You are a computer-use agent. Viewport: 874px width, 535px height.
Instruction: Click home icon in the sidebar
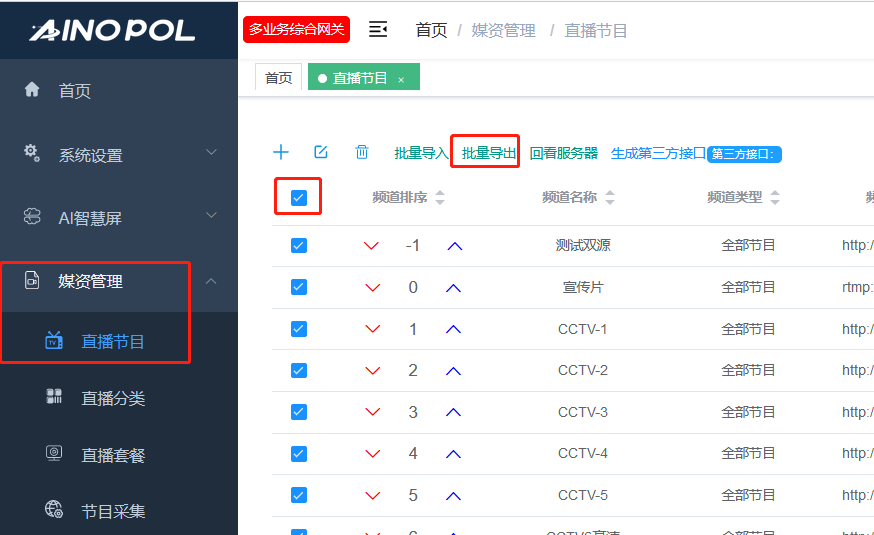pos(32,90)
